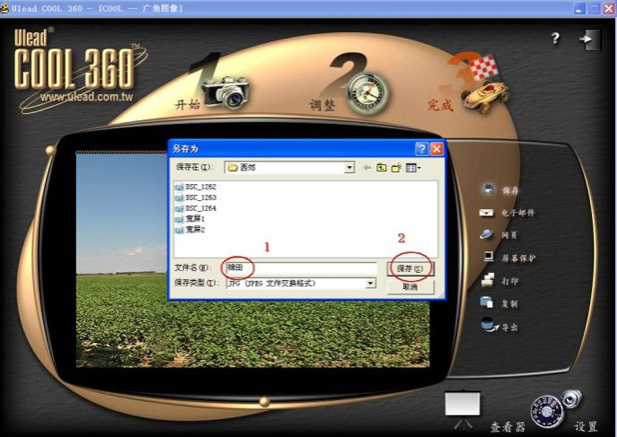Click the 电子邮件 option label
This screenshot has width=617, height=437.
(518, 213)
